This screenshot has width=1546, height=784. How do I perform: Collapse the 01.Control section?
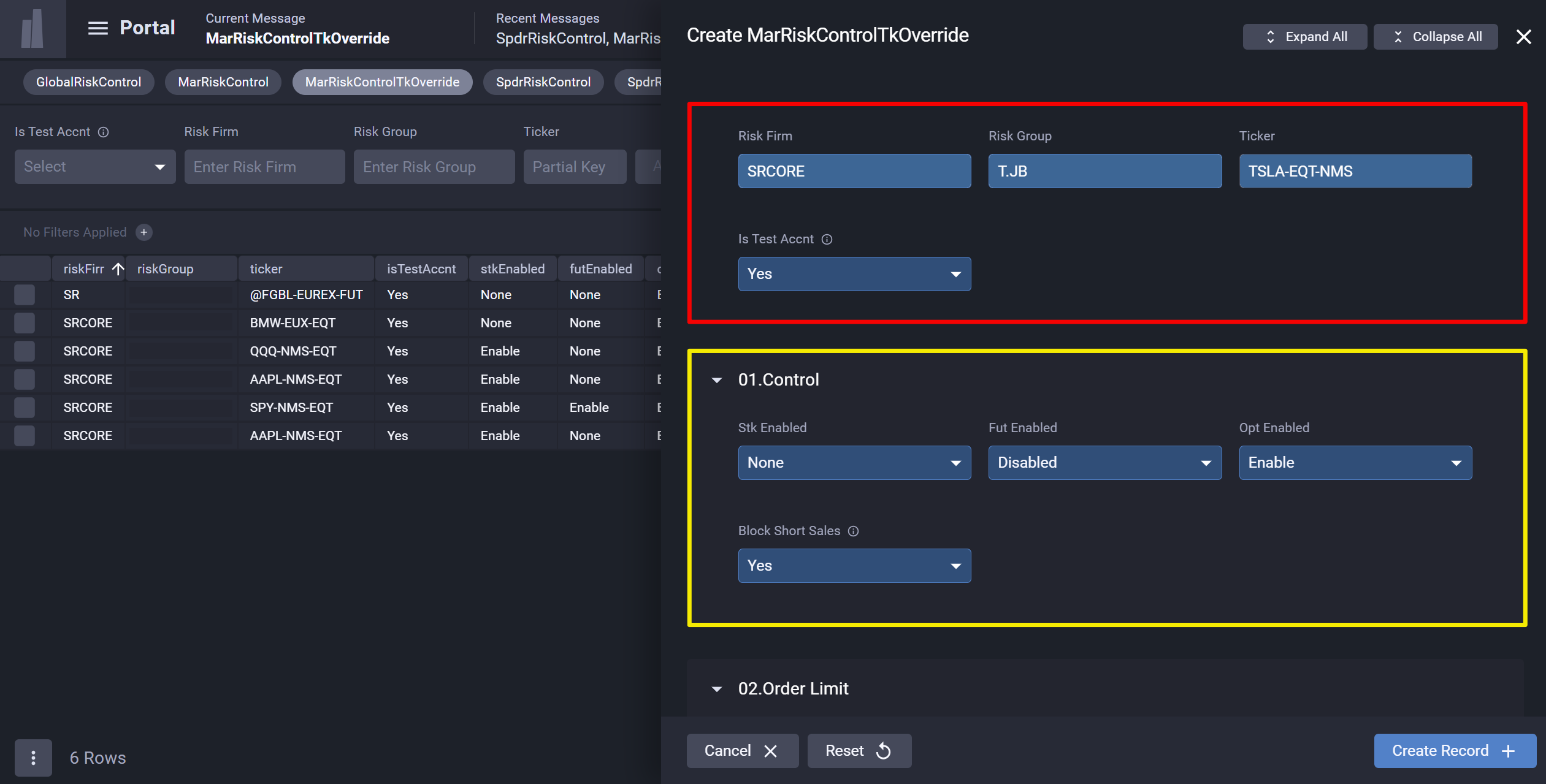(x=717, y=380)
